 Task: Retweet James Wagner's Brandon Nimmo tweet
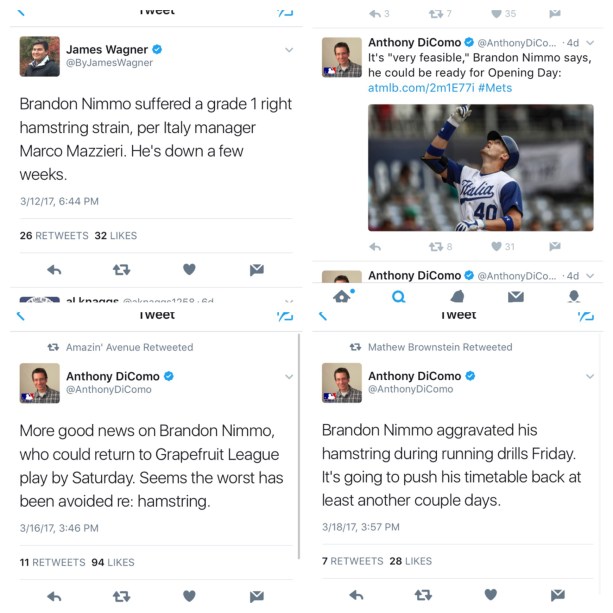[x=121, y=270]
